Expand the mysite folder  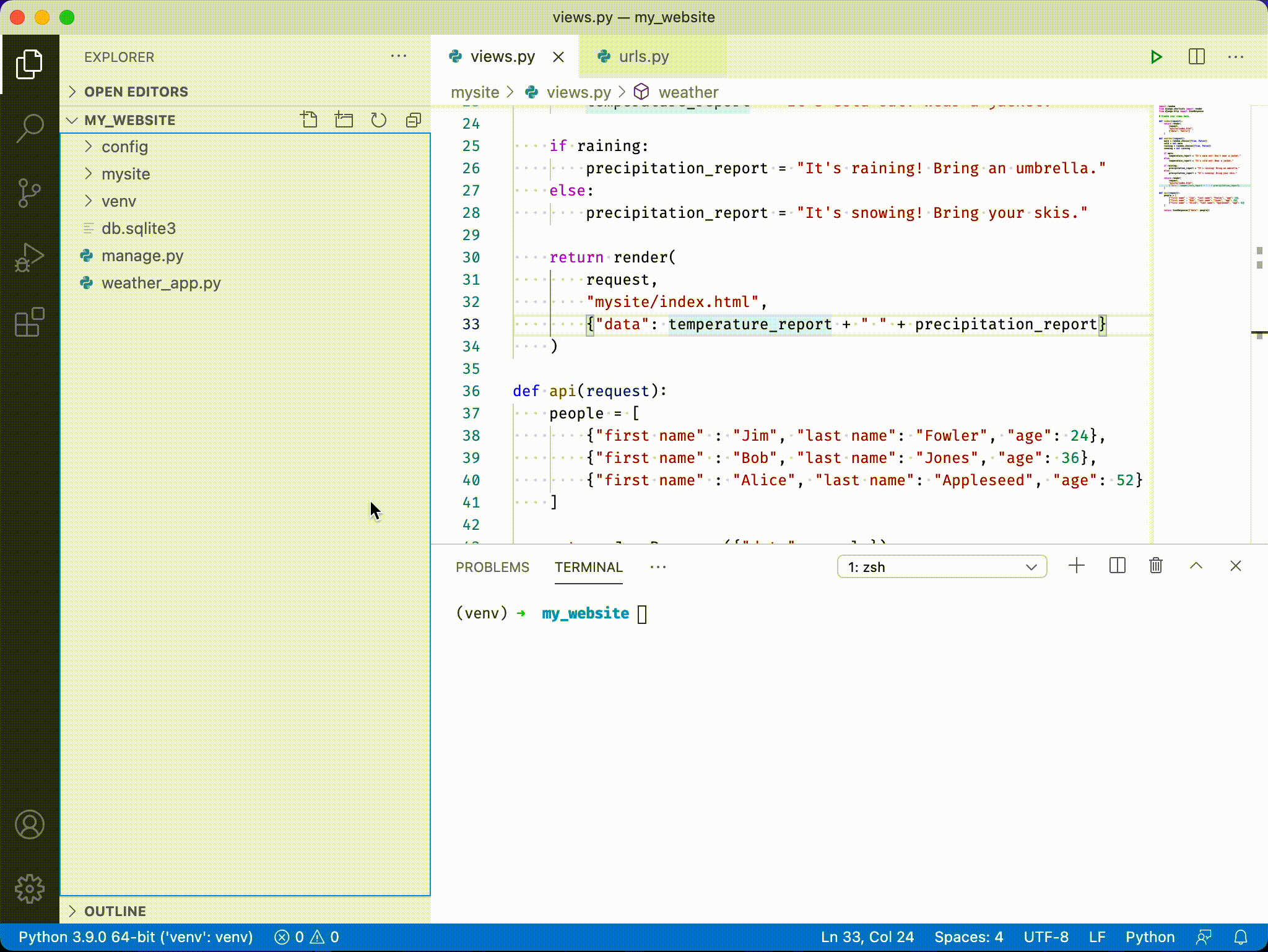[x=126, y=174]
